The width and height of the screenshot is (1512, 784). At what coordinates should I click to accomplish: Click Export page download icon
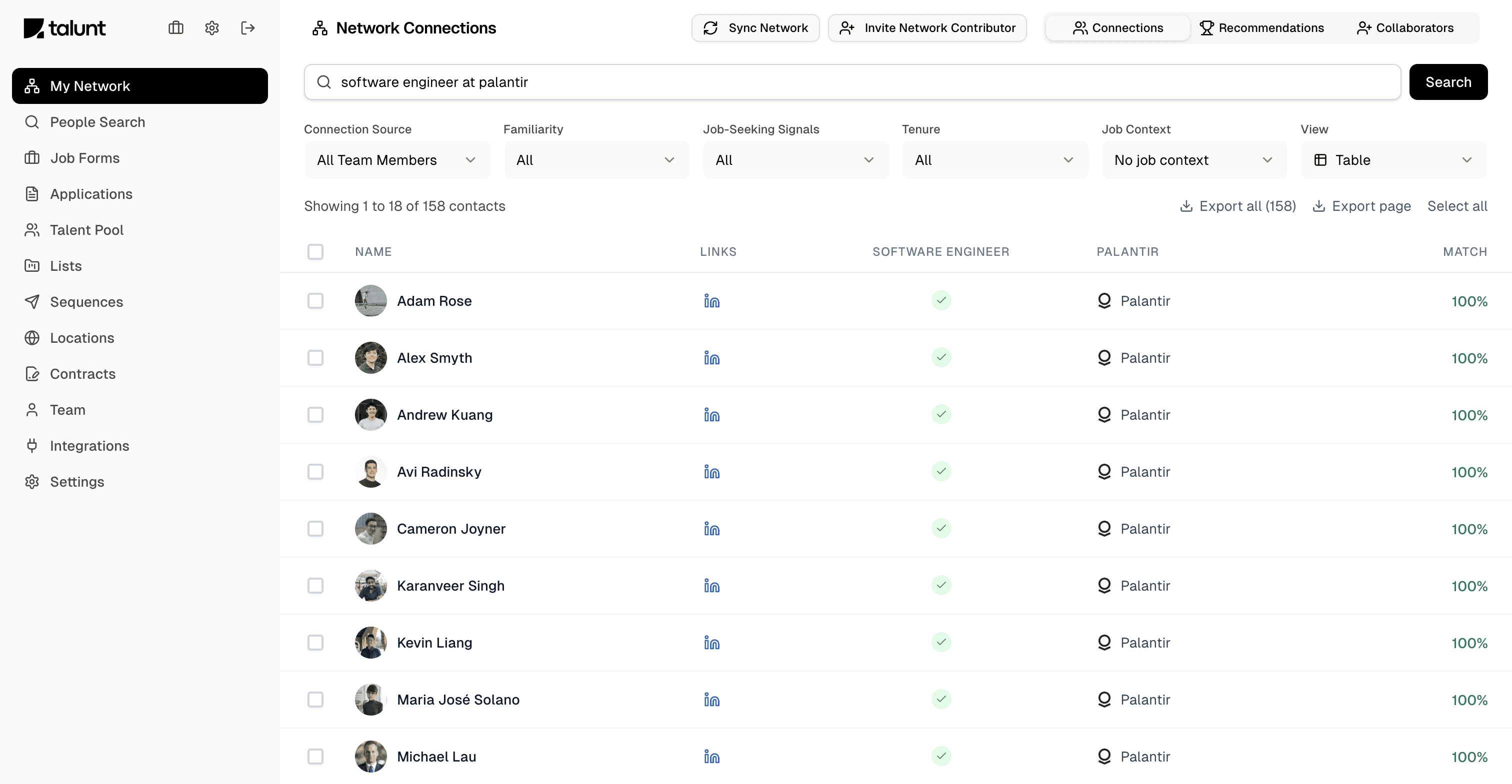point(1318,206)
